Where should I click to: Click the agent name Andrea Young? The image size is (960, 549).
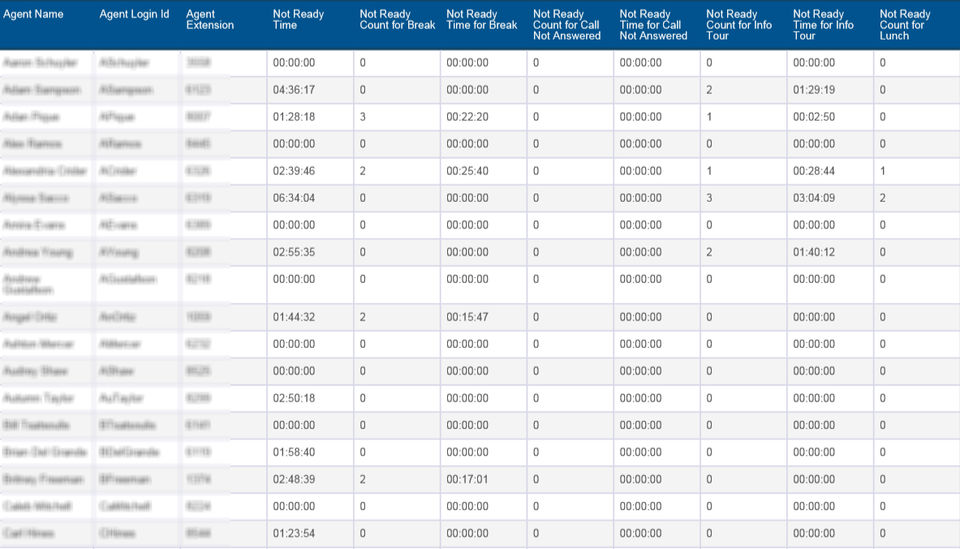[x=38, y=252]
